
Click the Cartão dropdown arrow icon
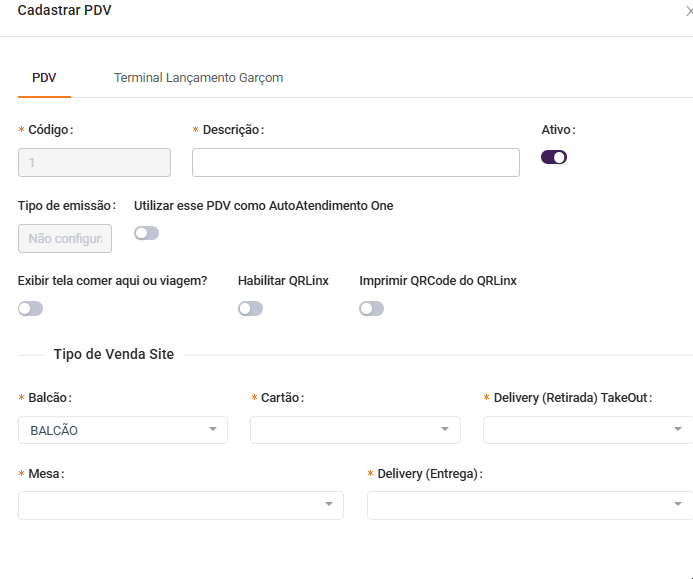pyautogui.click(x=445, y=430)
